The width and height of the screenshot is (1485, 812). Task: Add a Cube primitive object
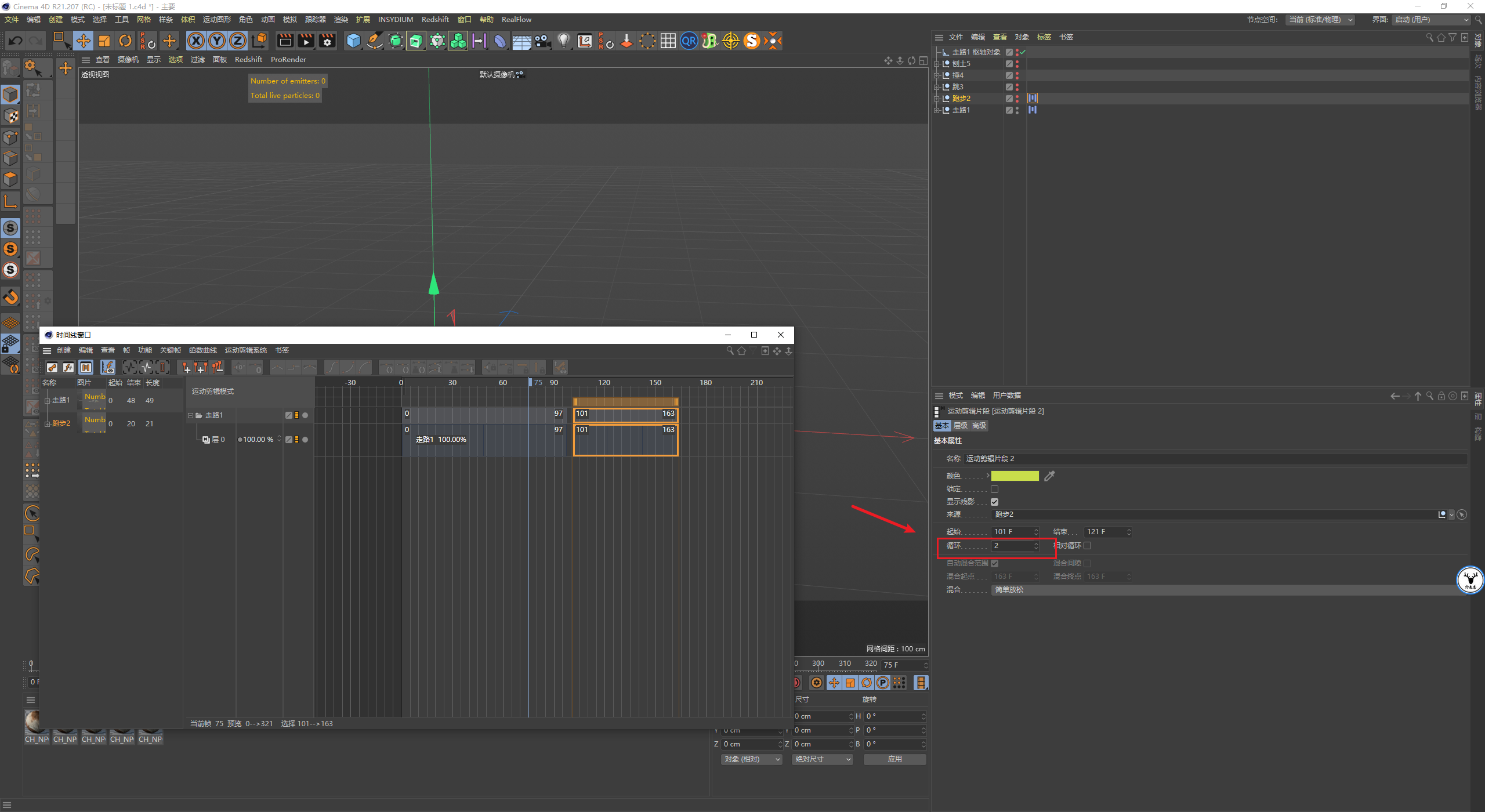353,41
